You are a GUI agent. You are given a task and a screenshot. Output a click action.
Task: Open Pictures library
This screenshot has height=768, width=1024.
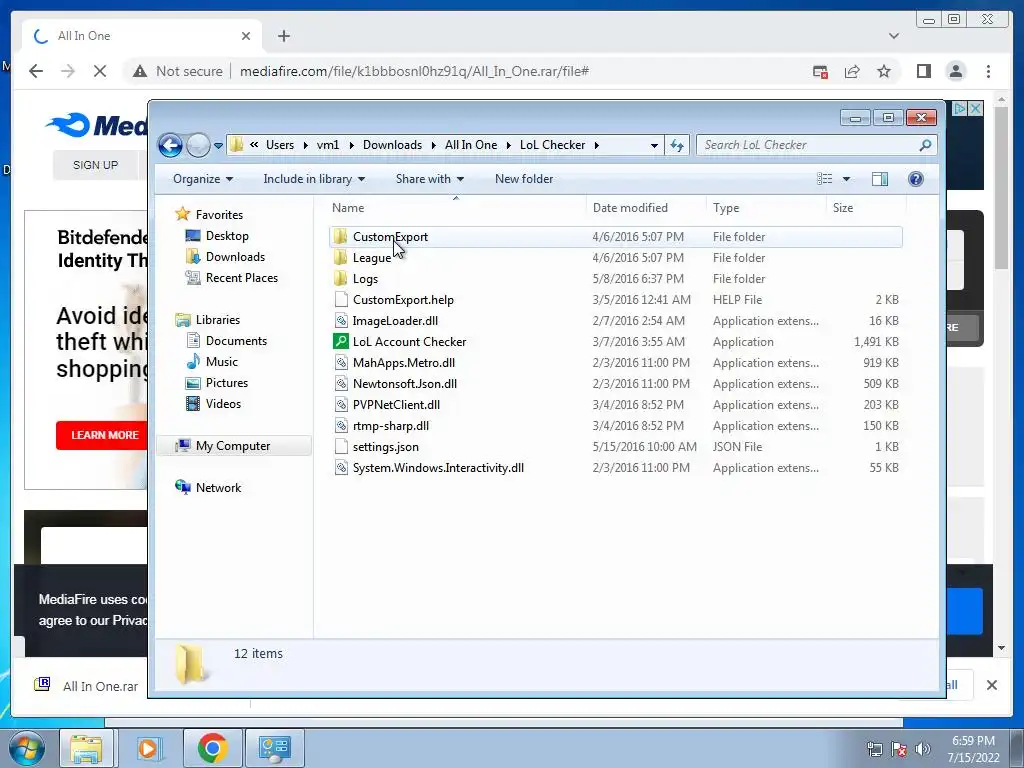[x=227, y=383]
